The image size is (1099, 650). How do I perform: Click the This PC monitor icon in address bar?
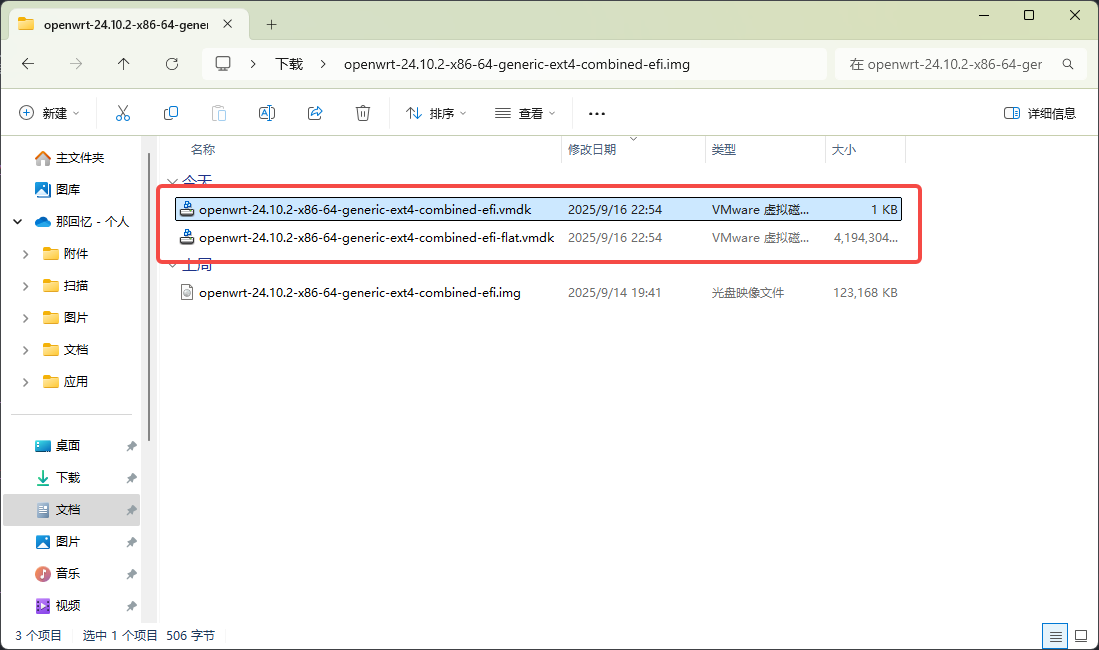point(223,64)
